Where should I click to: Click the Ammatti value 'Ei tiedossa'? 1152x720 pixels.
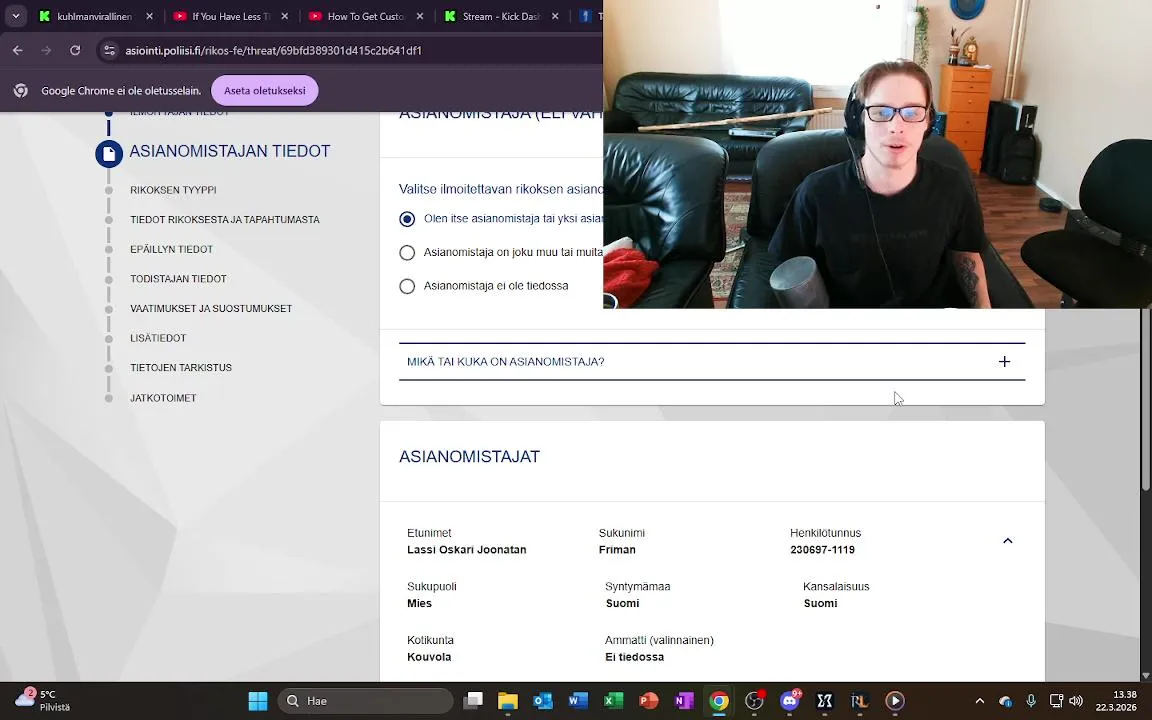click(x=635, y=657)
